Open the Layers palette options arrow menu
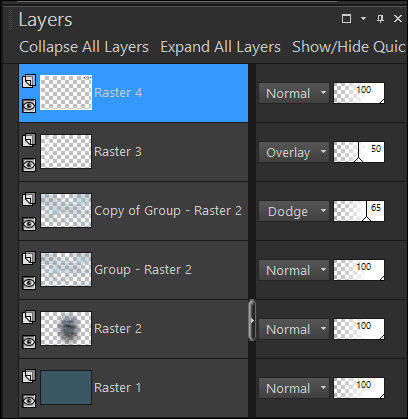The image size is (408, 419). click(x=363, y=19)
